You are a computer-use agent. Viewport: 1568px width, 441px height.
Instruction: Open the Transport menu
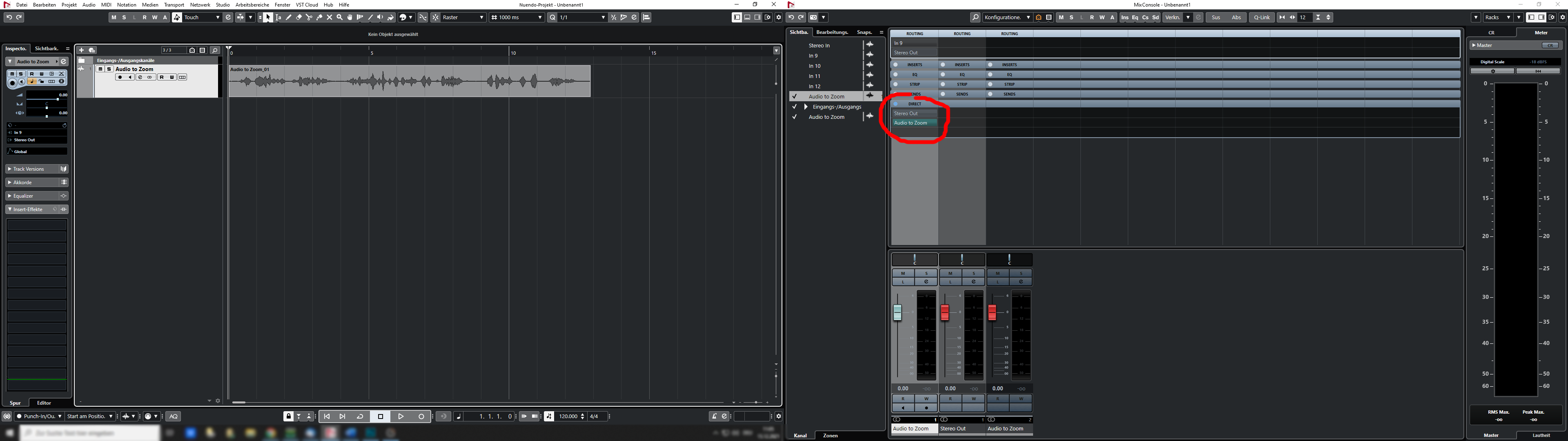[174, 4]
